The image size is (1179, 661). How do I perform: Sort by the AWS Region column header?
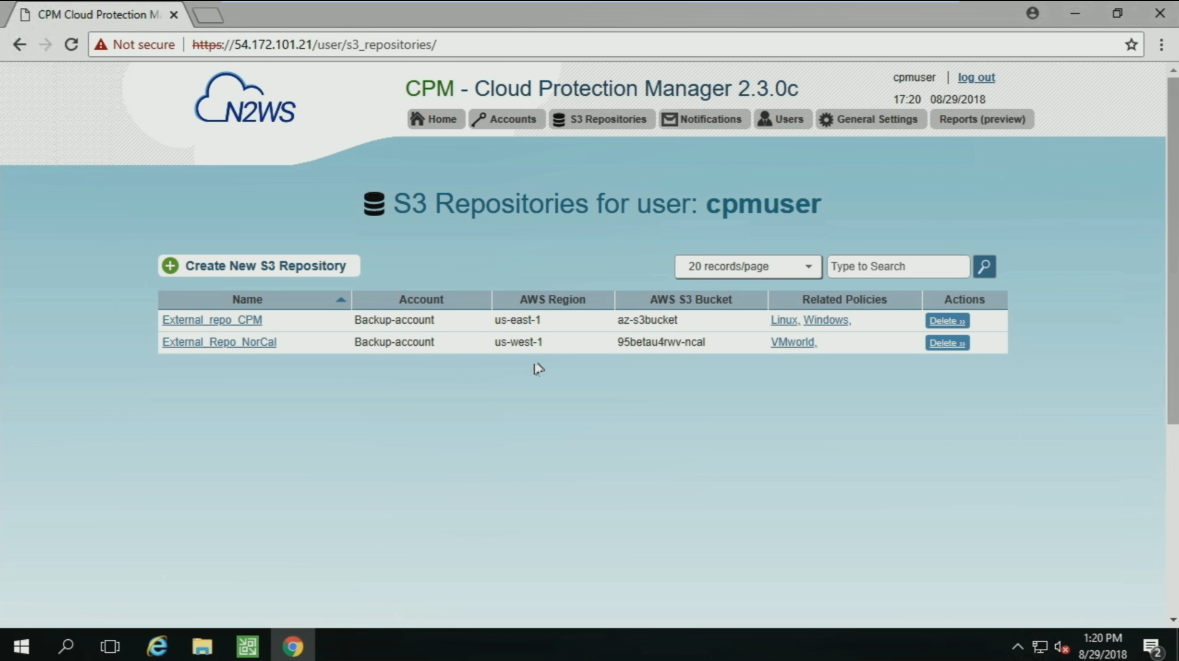(553, 299)
